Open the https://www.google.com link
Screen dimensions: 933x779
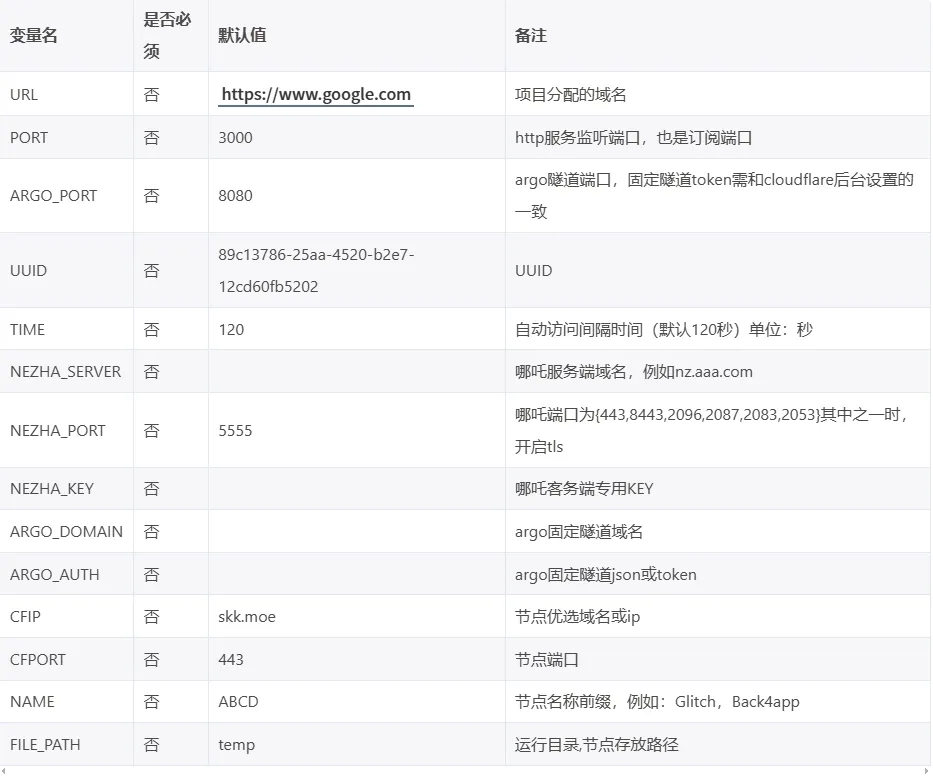pyautogui.click(x=316, y=95)
